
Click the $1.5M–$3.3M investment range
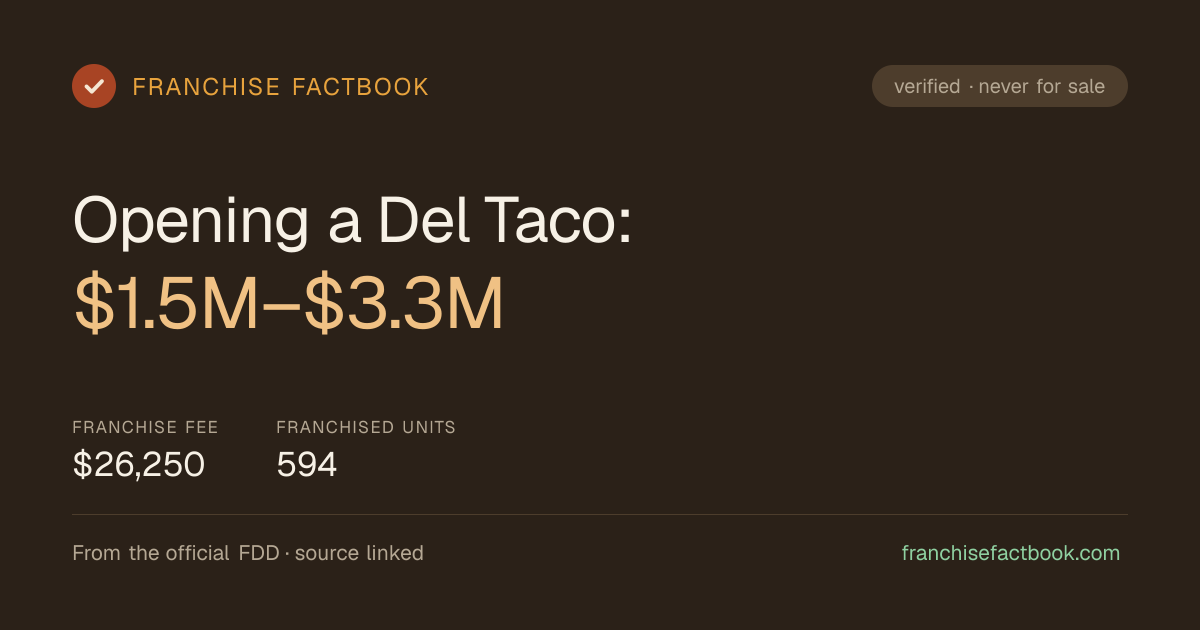289,304
